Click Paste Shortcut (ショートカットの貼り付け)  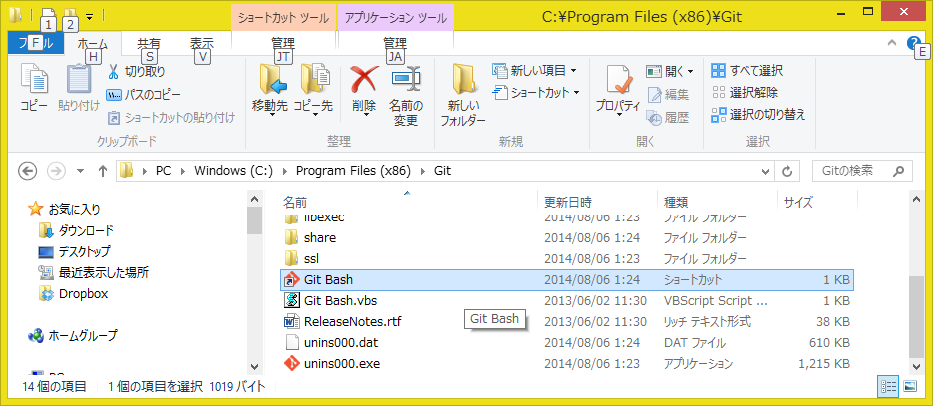[x=171, y=118]
